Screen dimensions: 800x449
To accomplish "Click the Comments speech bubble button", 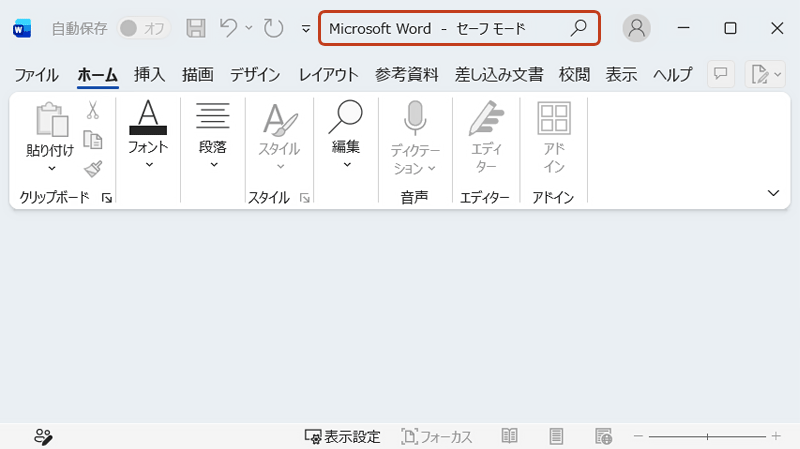I will [720, 74].
